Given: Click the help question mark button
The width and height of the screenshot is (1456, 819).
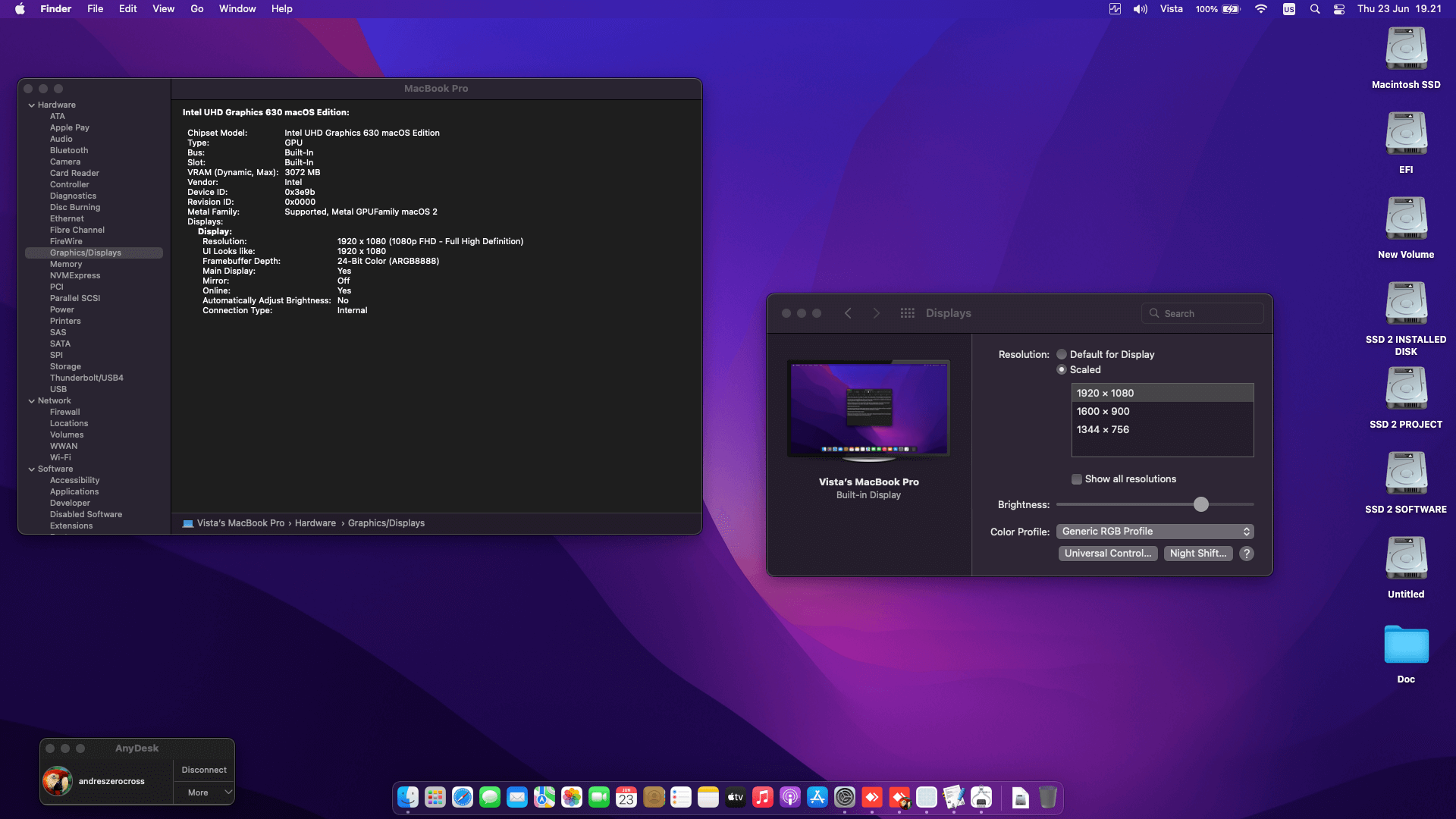Looking at the screenshot, I should pyautogui.click(x=1247, y=554).
